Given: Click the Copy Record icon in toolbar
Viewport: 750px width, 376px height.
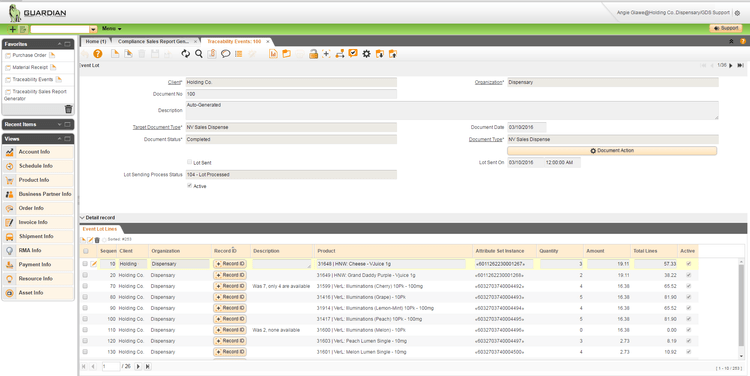Looking at the screenshot, I should click(x=128, y=54).
